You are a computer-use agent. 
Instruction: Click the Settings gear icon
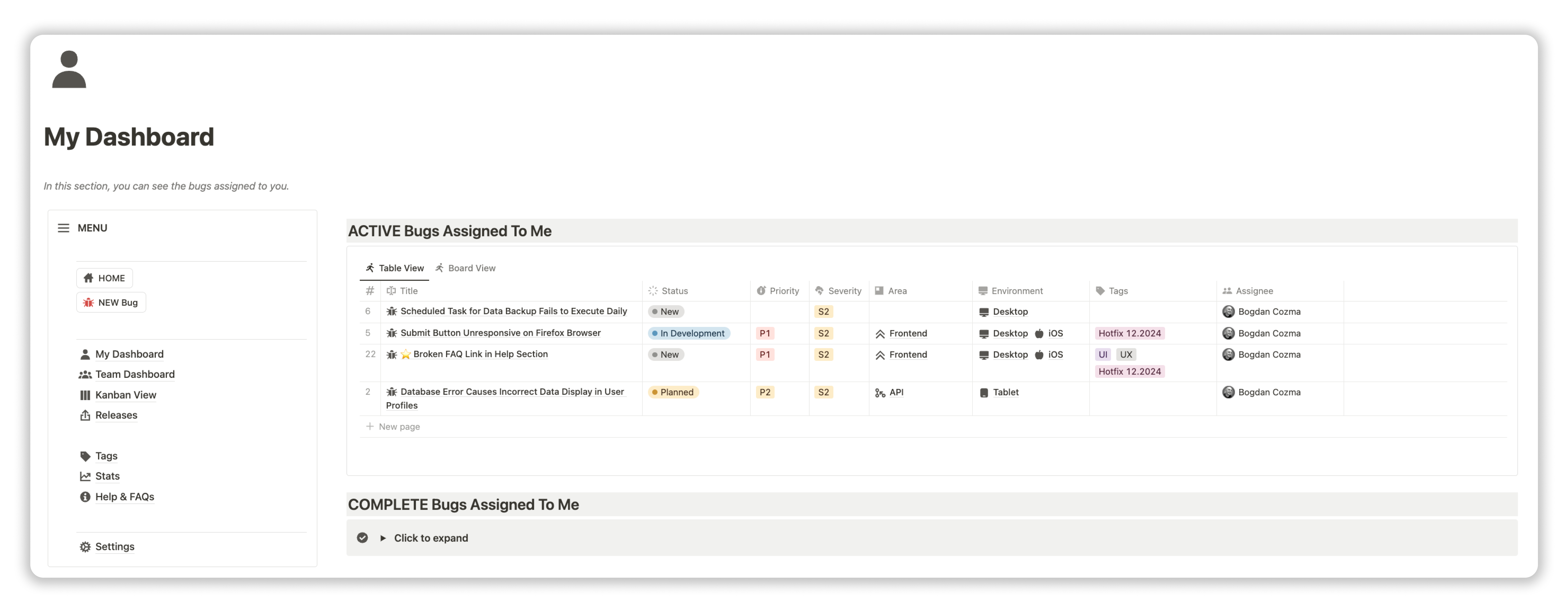[85, 547]
